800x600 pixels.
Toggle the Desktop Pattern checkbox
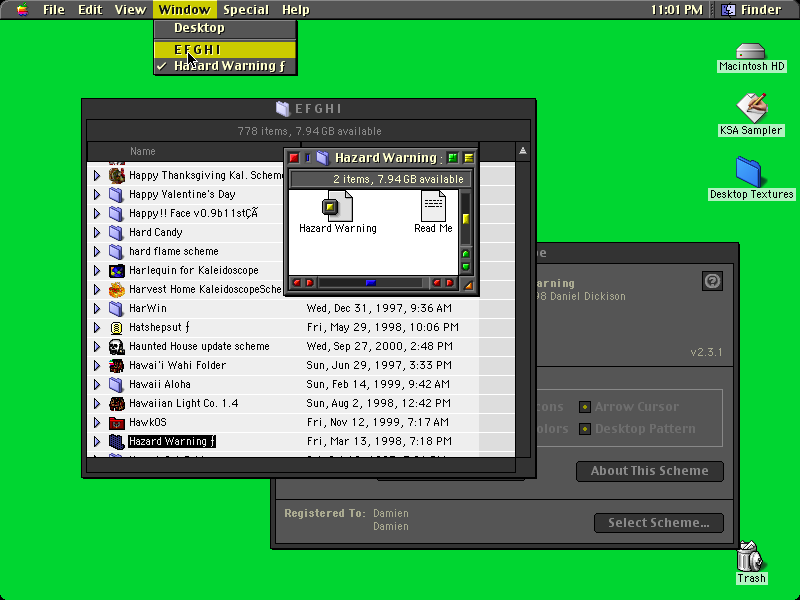point(585,429)
